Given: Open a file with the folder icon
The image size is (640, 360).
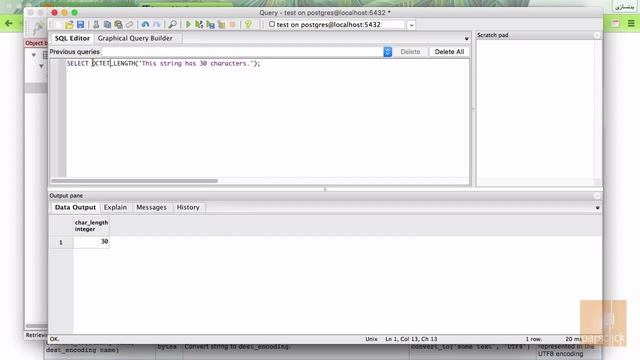Looking at the screenshot, I should [x=69, y=24].
